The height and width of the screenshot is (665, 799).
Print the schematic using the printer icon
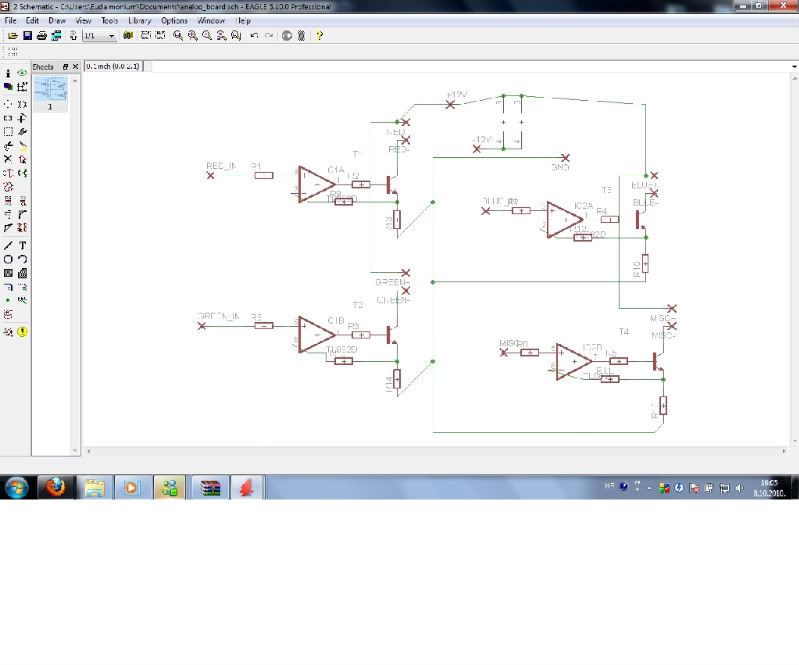pos(42,36)
